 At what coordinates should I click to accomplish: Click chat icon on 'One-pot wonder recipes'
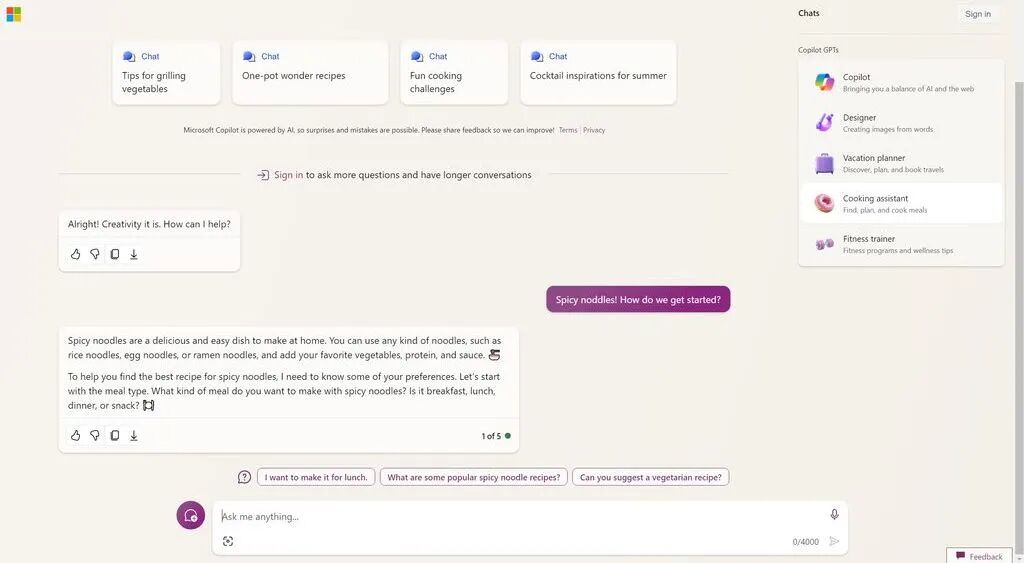click(x=249, y=57)
